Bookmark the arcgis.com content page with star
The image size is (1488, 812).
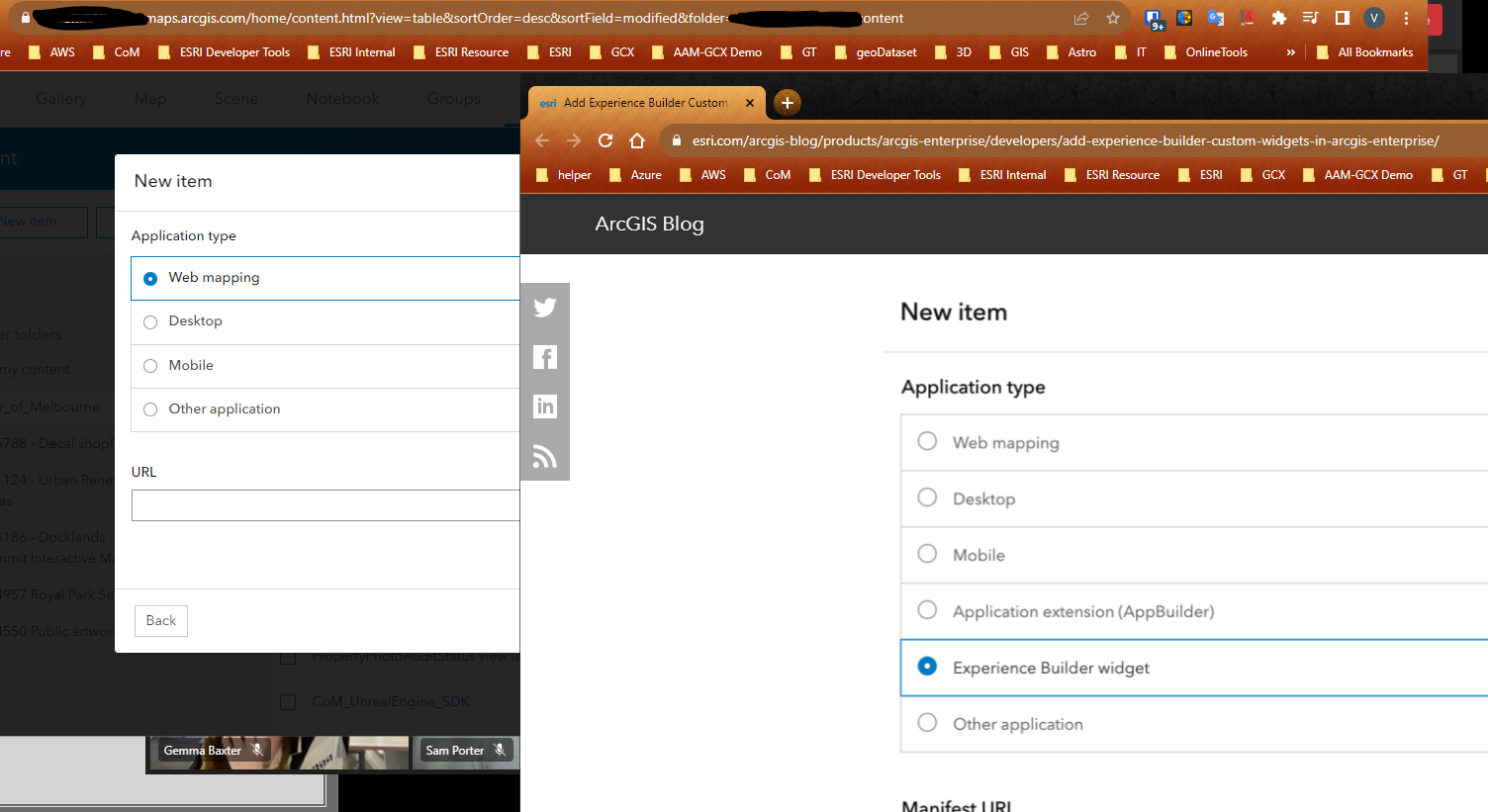1113,18
